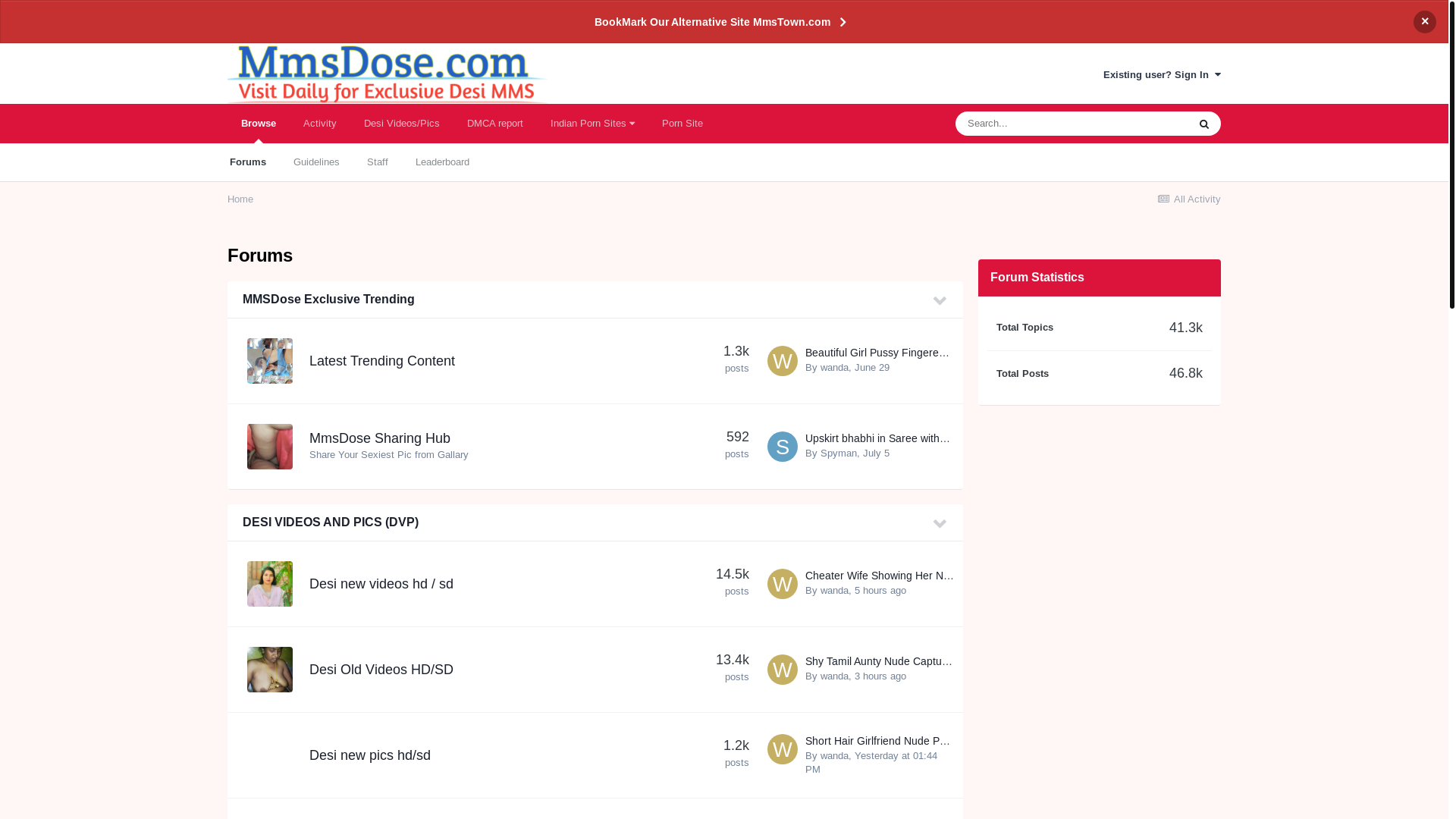Open the MmsDose Sharing Hub forum
This screenshot has width=1456, height=819.
tap(380, 438)
